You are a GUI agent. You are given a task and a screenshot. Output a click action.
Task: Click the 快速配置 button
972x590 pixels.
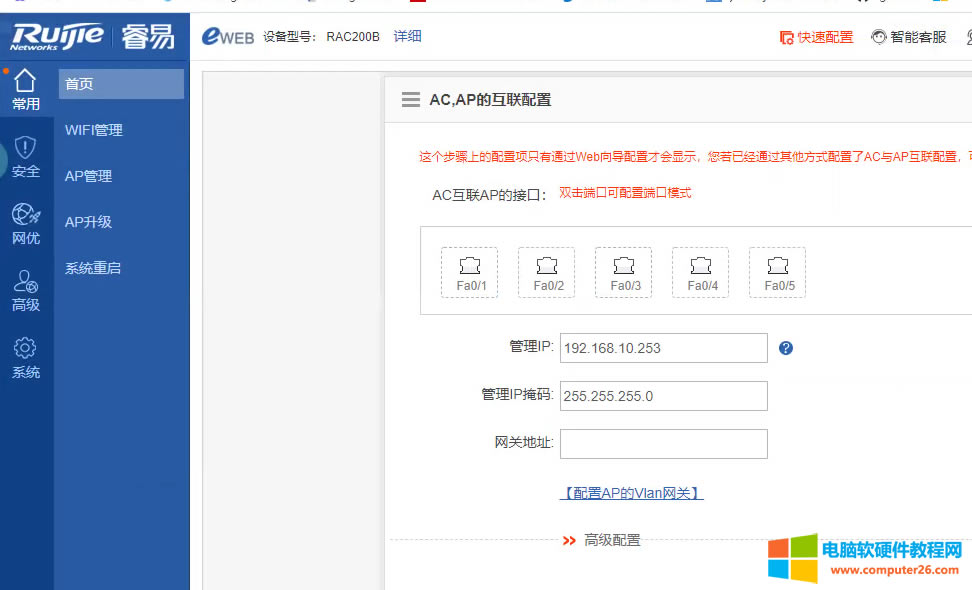(x=817, y=37)
